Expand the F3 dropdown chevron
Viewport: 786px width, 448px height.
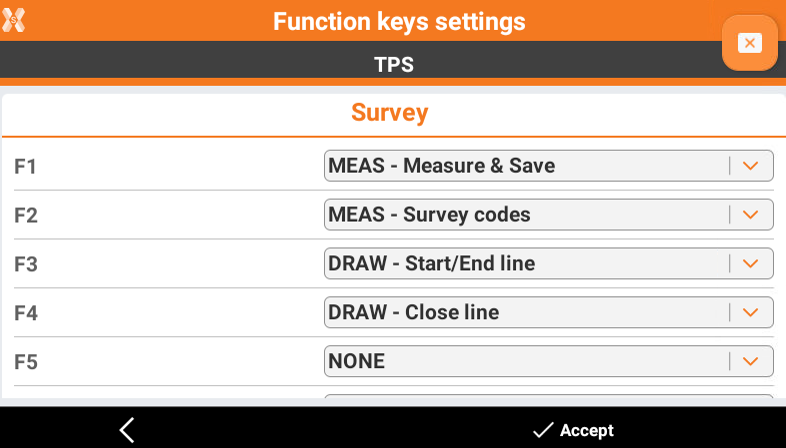(751, 264)
